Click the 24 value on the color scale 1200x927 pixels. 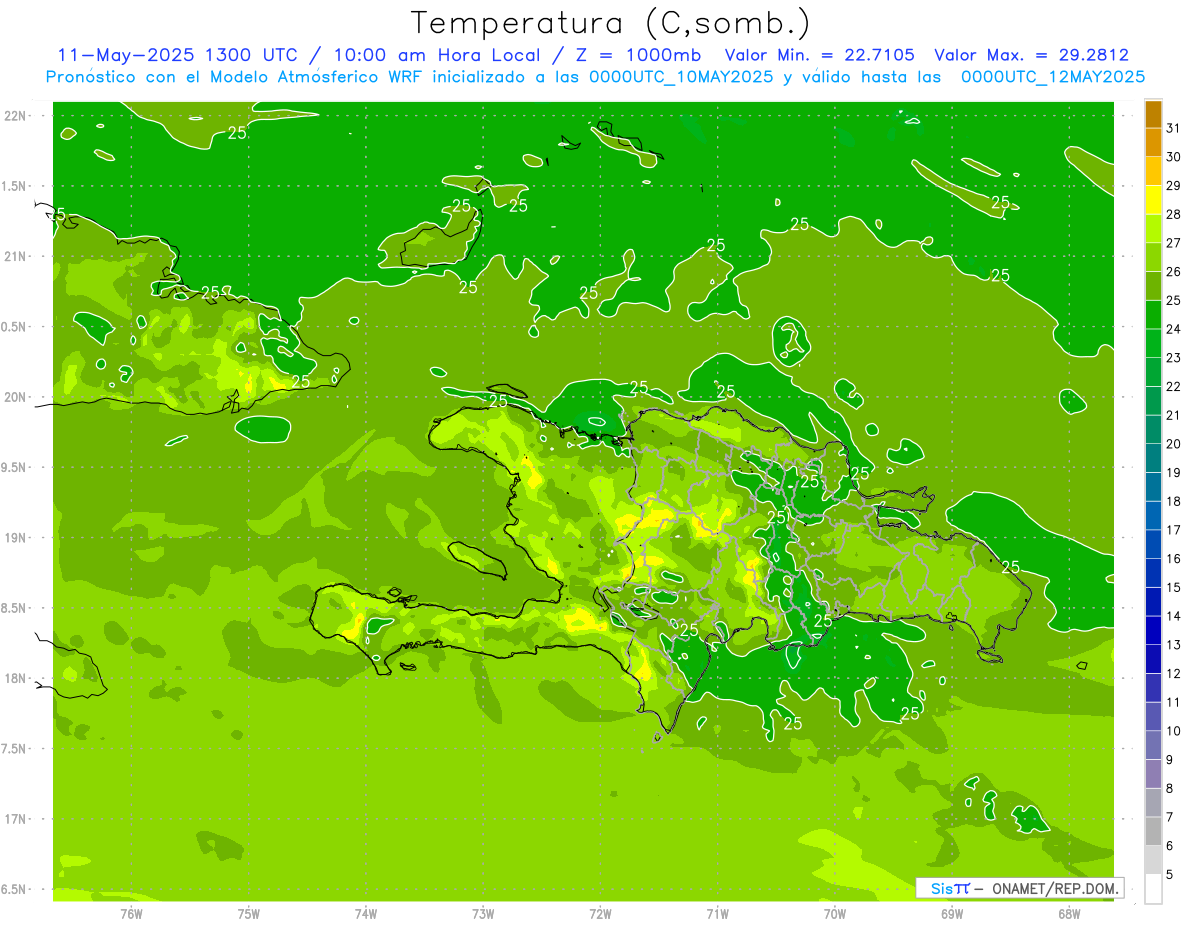1174,329
